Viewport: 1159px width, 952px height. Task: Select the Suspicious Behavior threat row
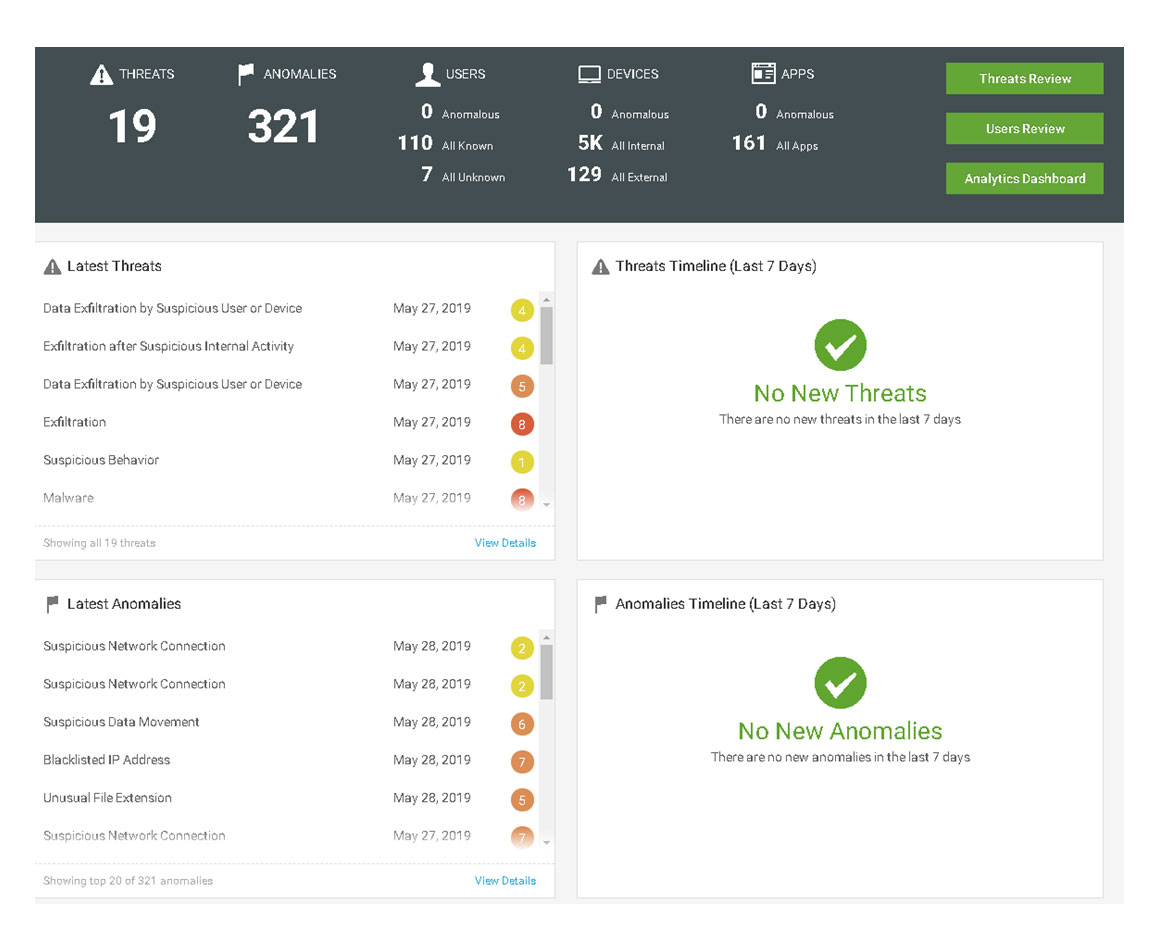[101, 460]
